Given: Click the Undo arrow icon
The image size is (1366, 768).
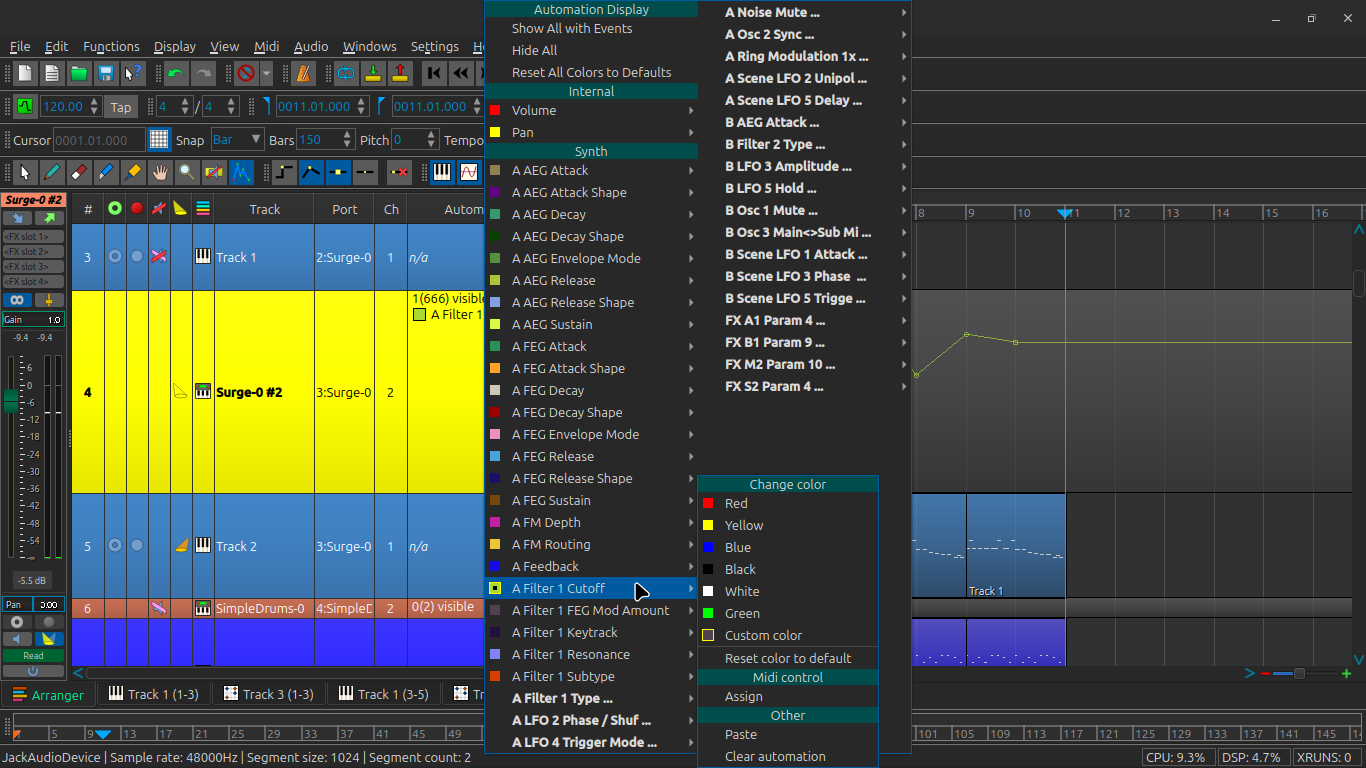Looking at the screenshot, I should click(176, 73).
